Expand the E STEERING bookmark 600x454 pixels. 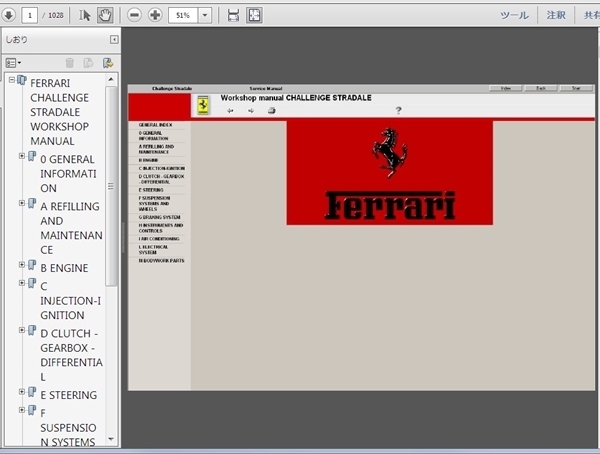[x=22, y=392]
